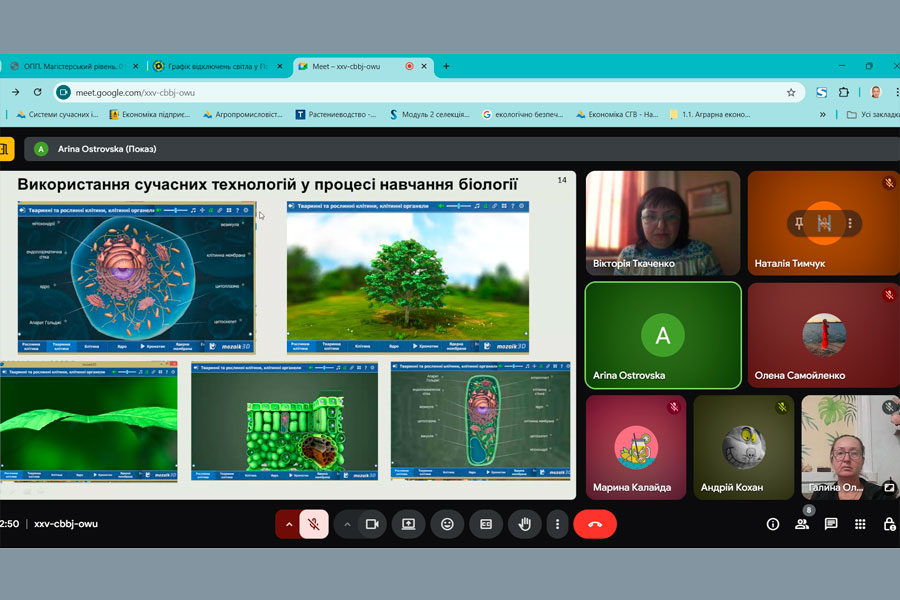Expand audio settings chevron beside microphone

(x=289, y=524)
